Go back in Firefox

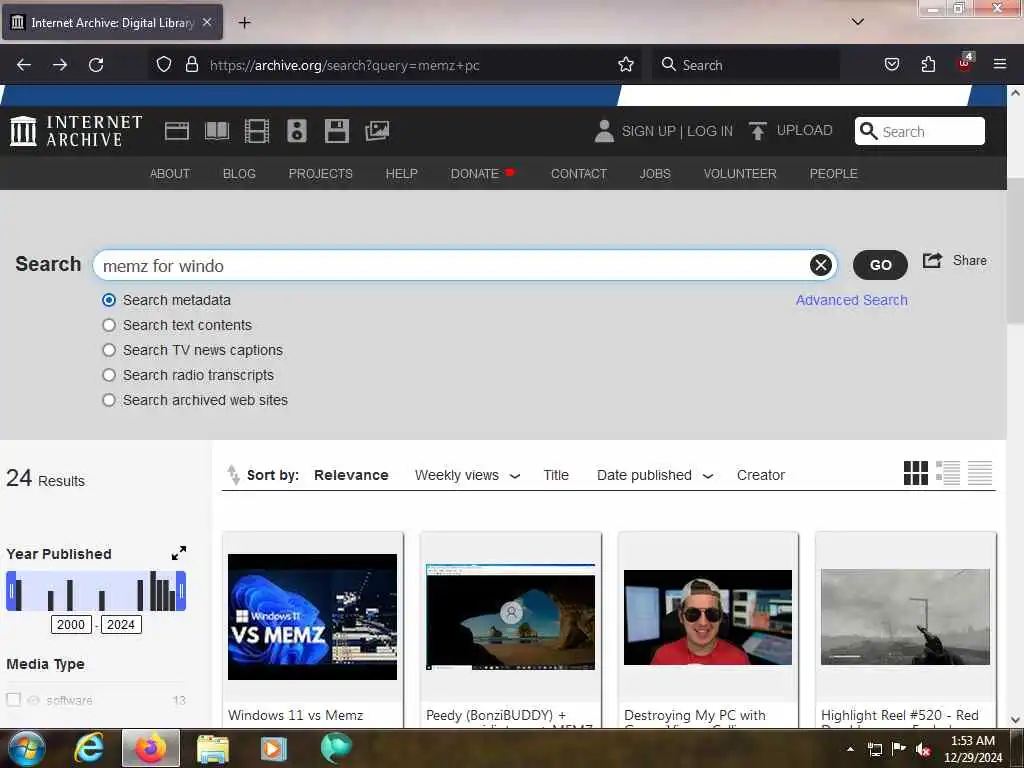click(x=24, y=65)
